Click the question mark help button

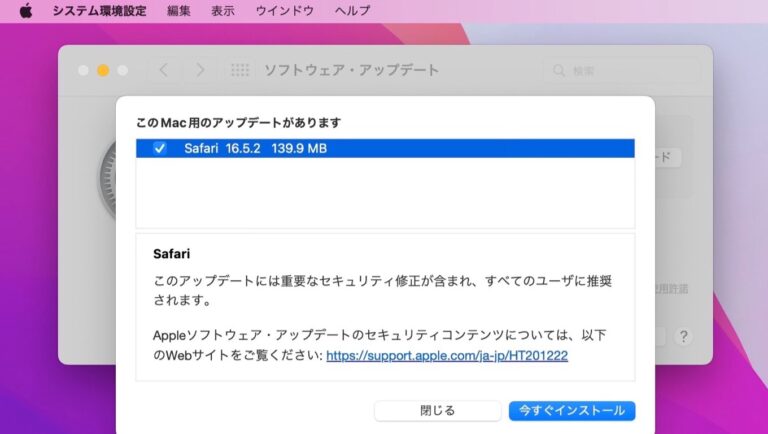(683, 337)
